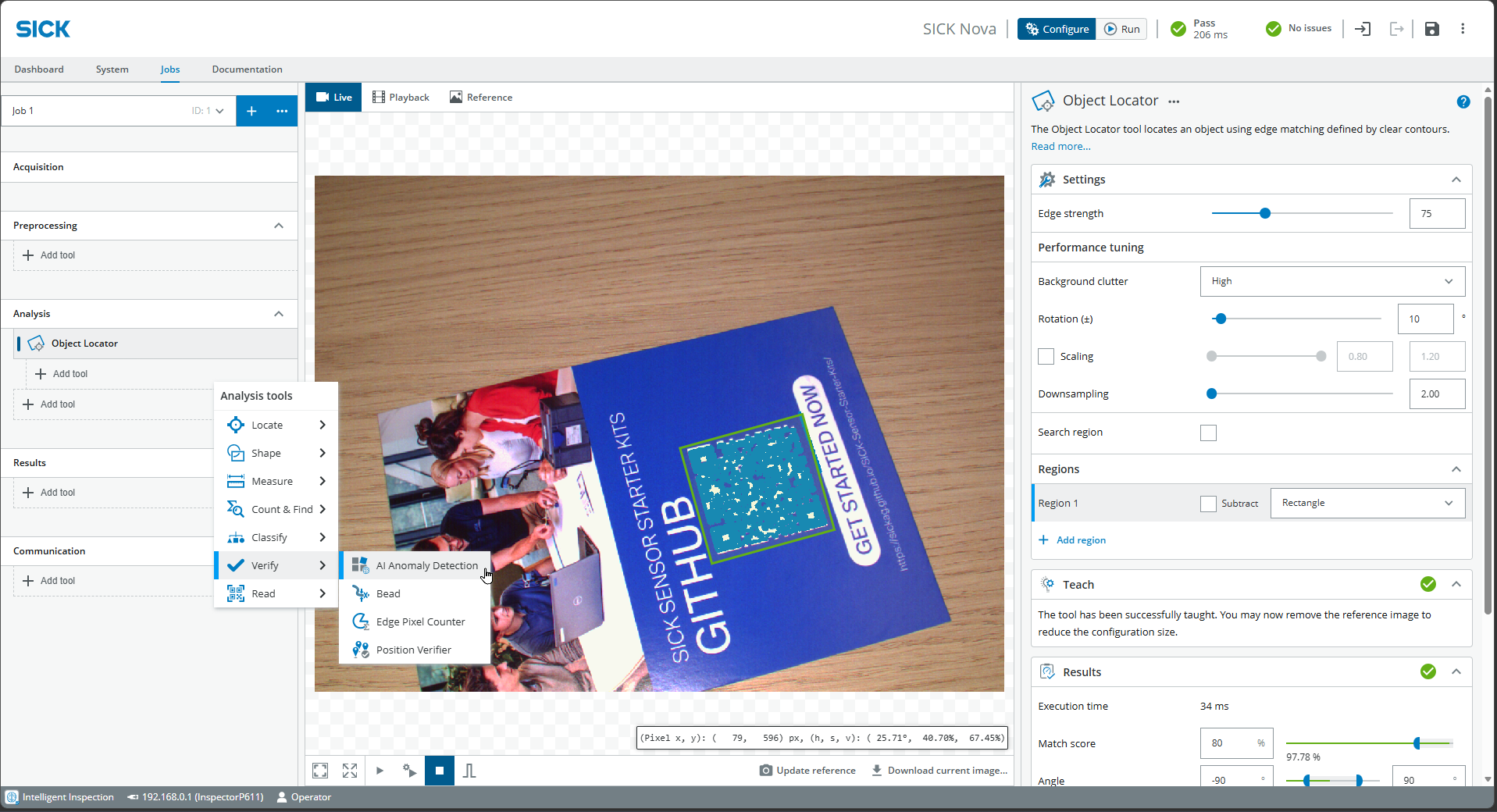Click the Count & Find icon
Screen dimensions: 1497x812
pyautogui.click(x=235, y=509)
